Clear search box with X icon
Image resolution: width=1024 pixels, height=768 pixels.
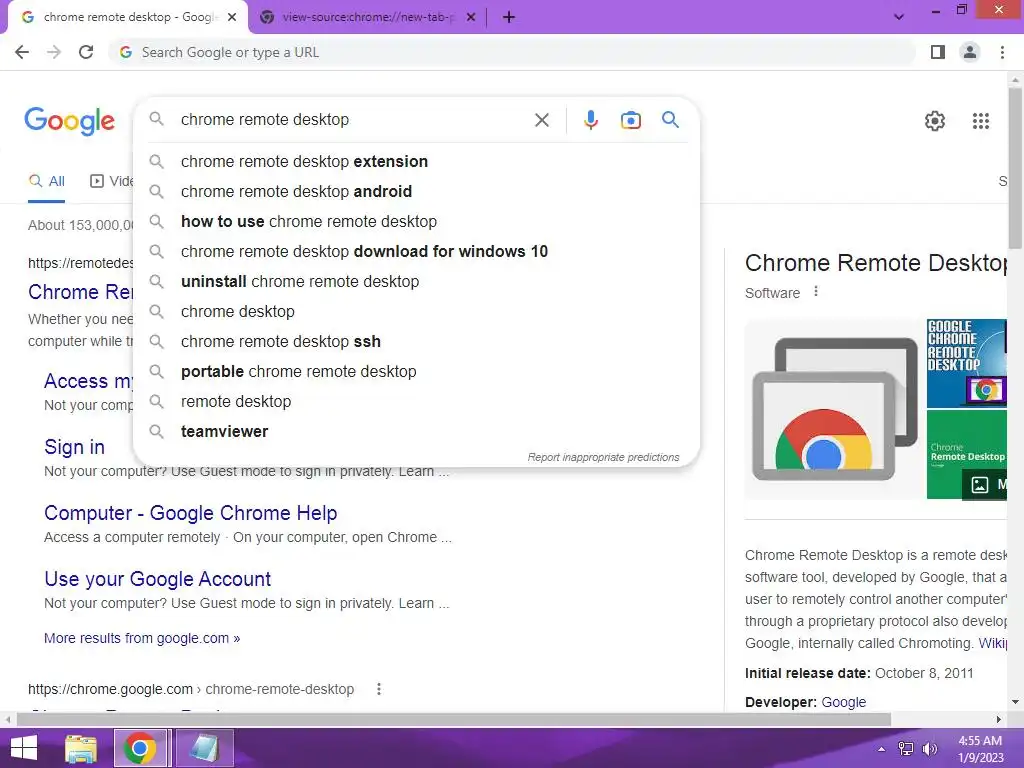[x=541, y=120]
